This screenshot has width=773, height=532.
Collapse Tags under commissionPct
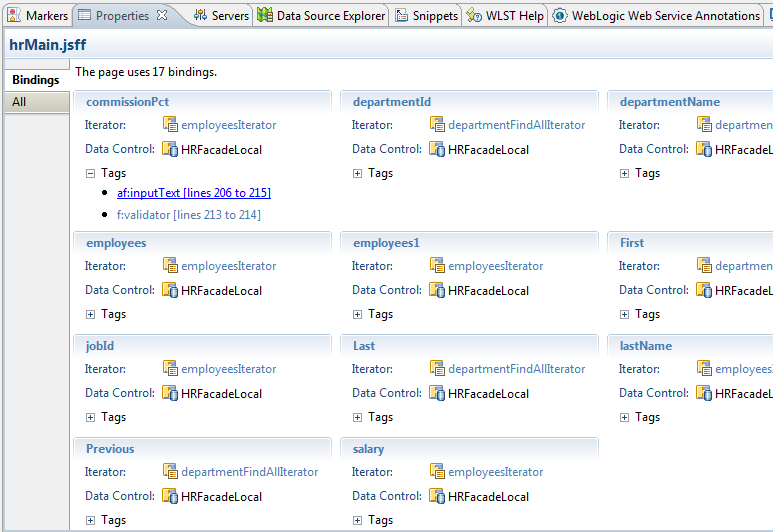tap(90, 174)
